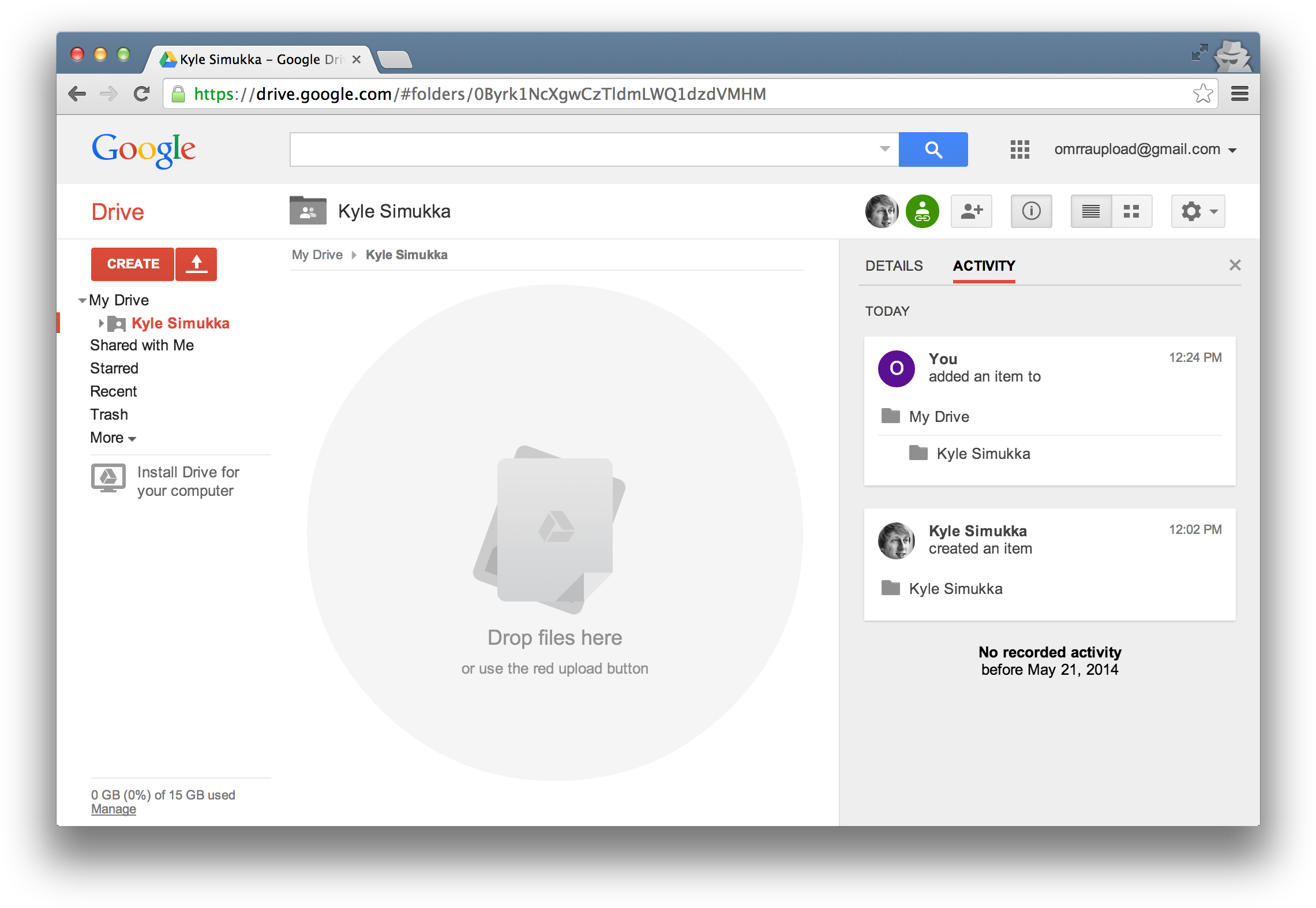Screen dimensions: 1316x908
Task: Open search options dropdown arrow
Action: (884, 150)
